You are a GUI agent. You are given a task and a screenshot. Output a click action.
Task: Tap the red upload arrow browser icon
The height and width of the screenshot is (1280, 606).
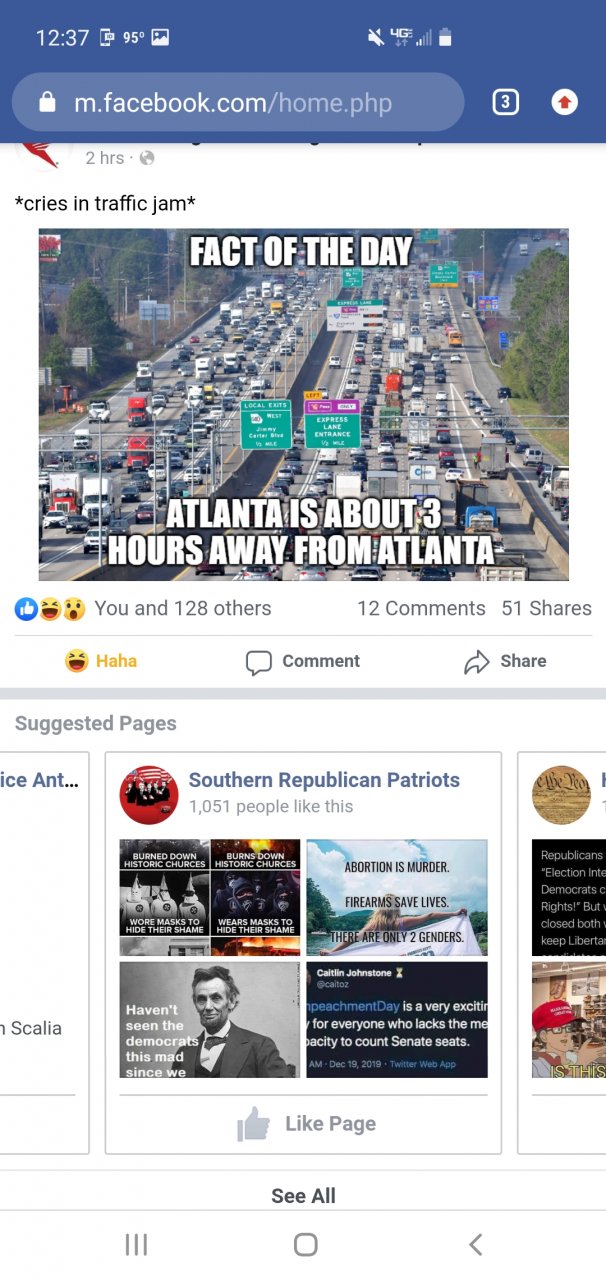click(x=564, y=102)
